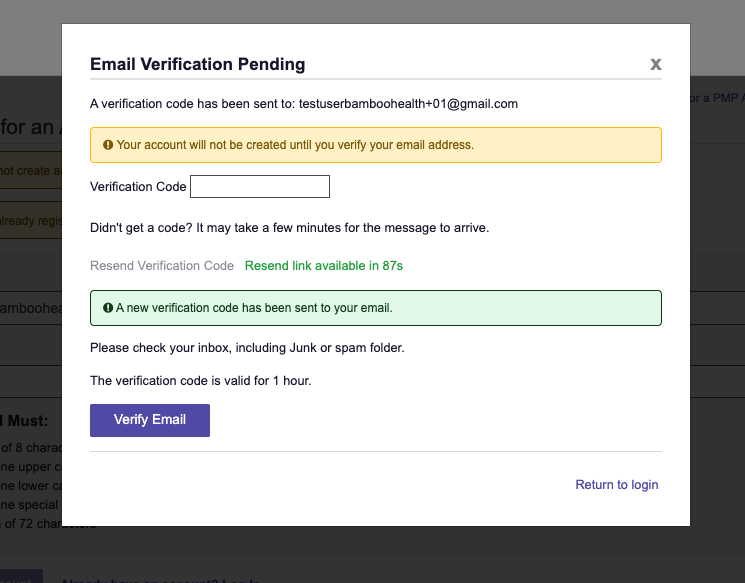Click the green resend countdown timer text

pos(324,266)
